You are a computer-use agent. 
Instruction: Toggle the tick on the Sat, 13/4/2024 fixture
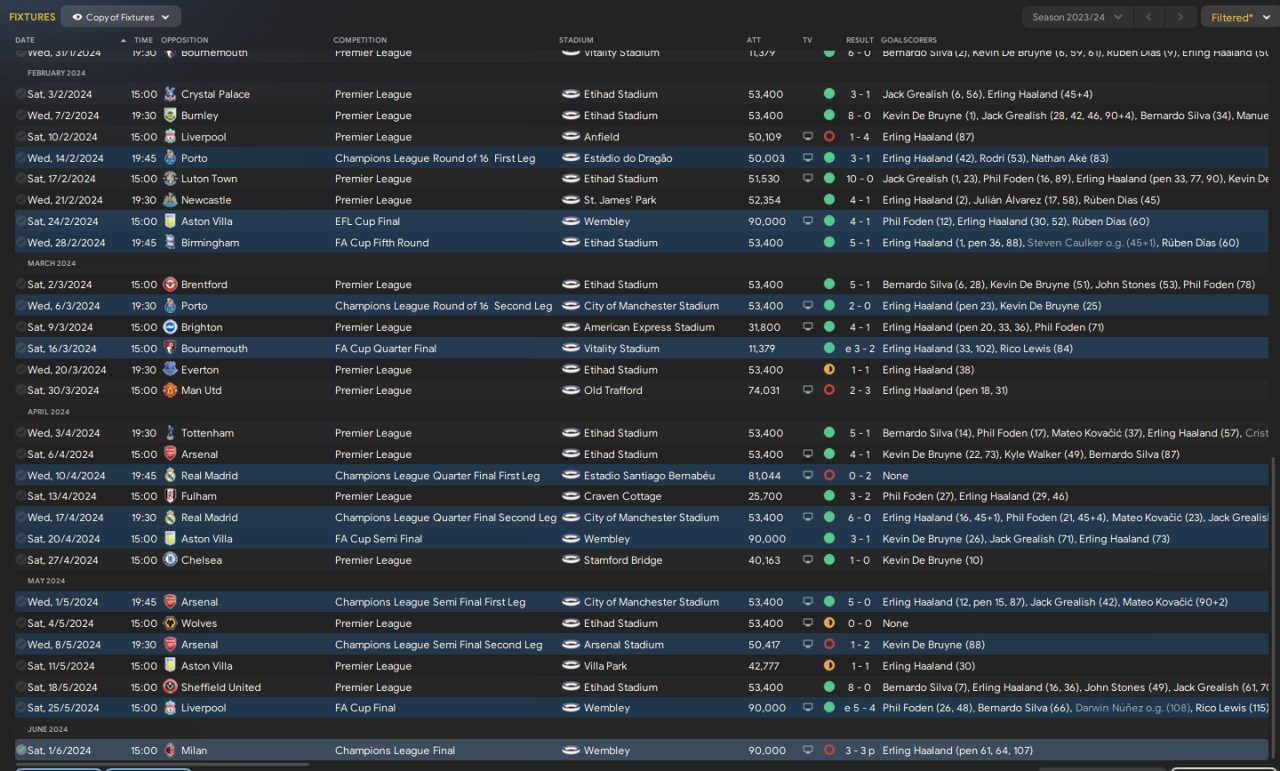(21, 496)
